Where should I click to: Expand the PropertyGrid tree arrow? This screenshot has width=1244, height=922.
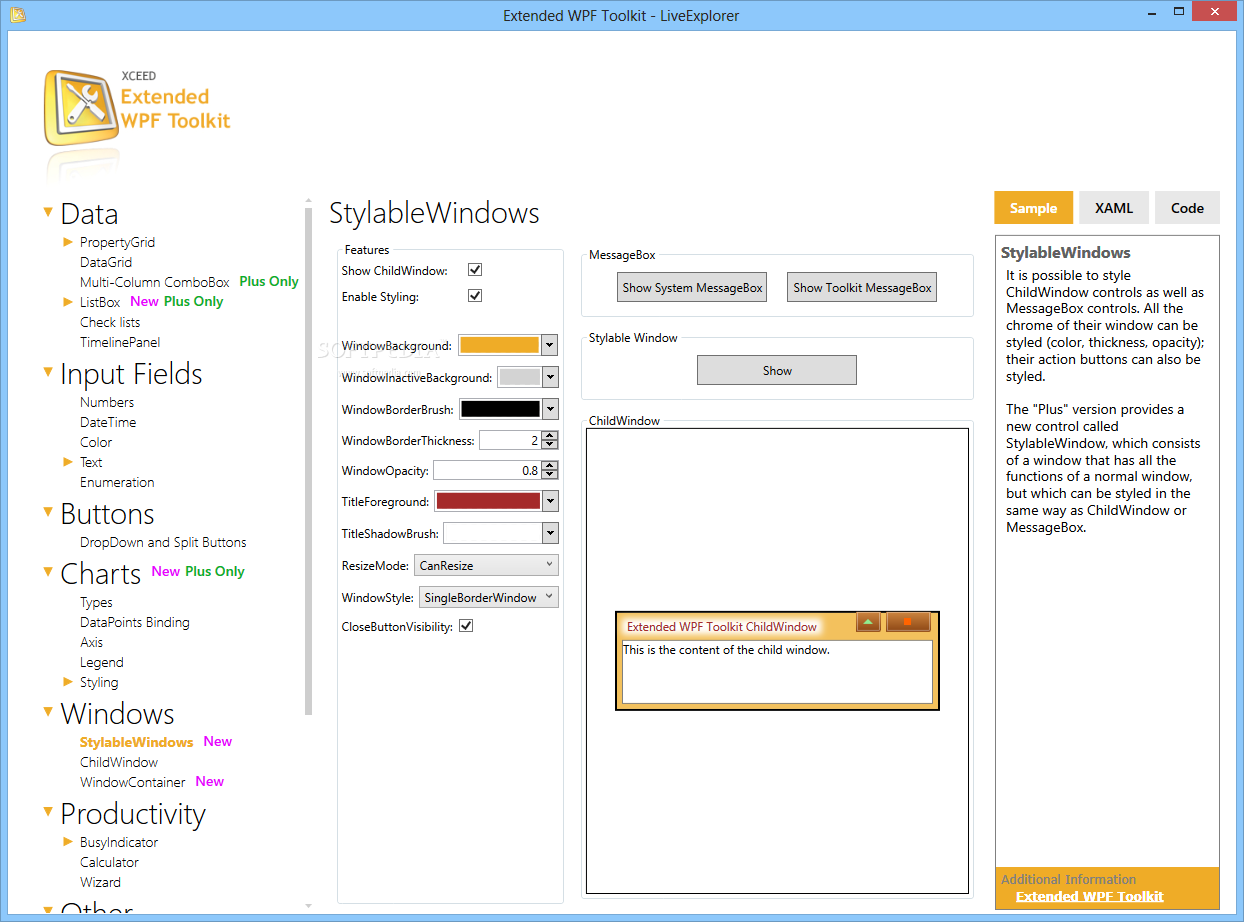pyautogui.click(x=68, y=242)
